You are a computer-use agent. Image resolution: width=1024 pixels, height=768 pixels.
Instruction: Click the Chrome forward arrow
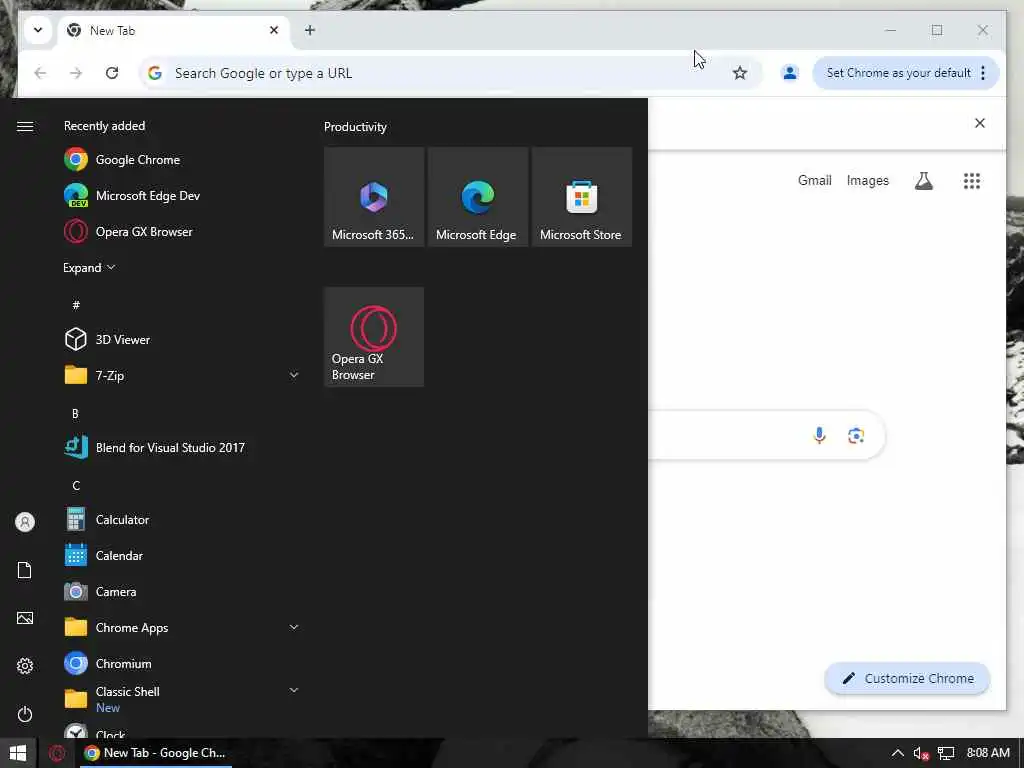[x=76, y=73]
